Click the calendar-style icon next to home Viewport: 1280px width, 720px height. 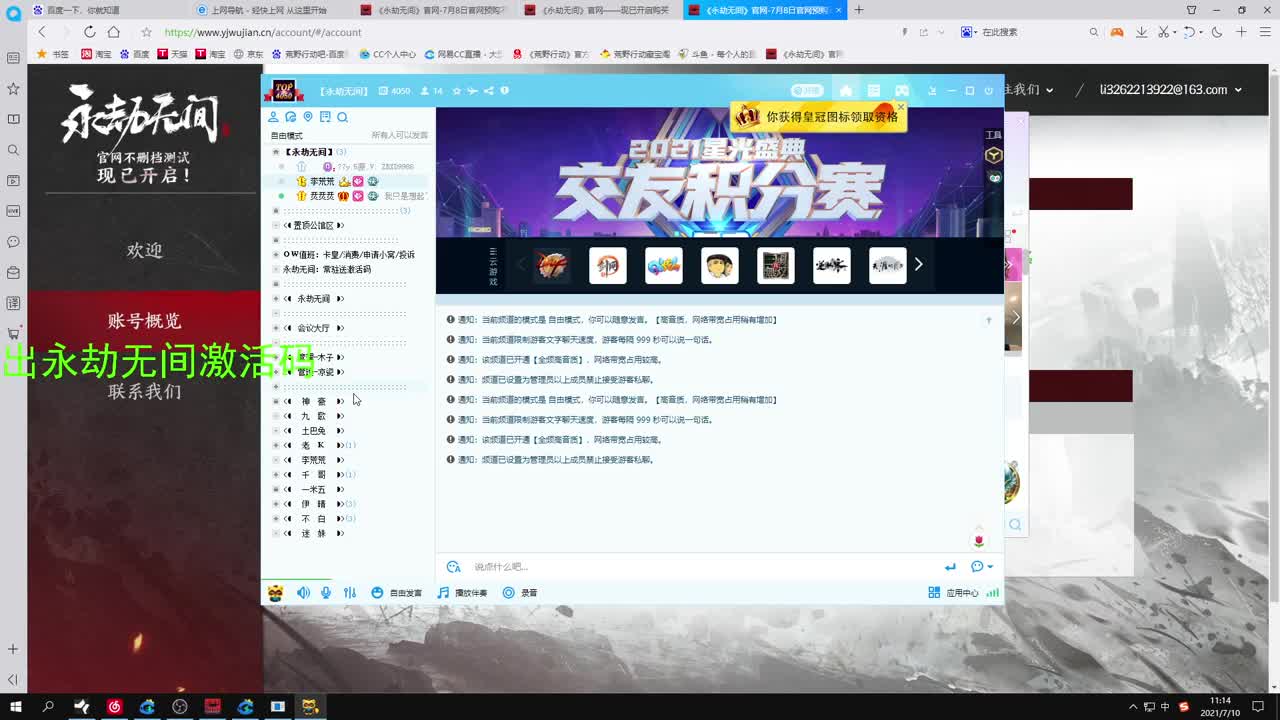coord(874,91)
